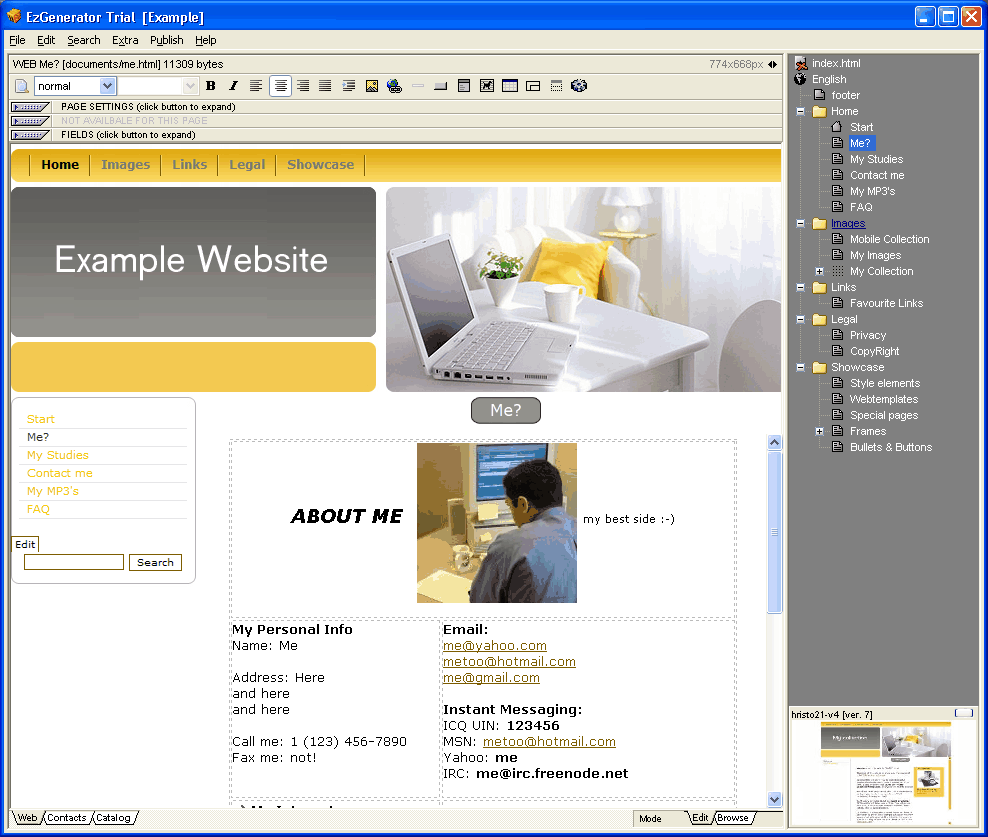Screen dimensions: 988x837
Task: Click the insert image icon
Action: click(372, 86)
